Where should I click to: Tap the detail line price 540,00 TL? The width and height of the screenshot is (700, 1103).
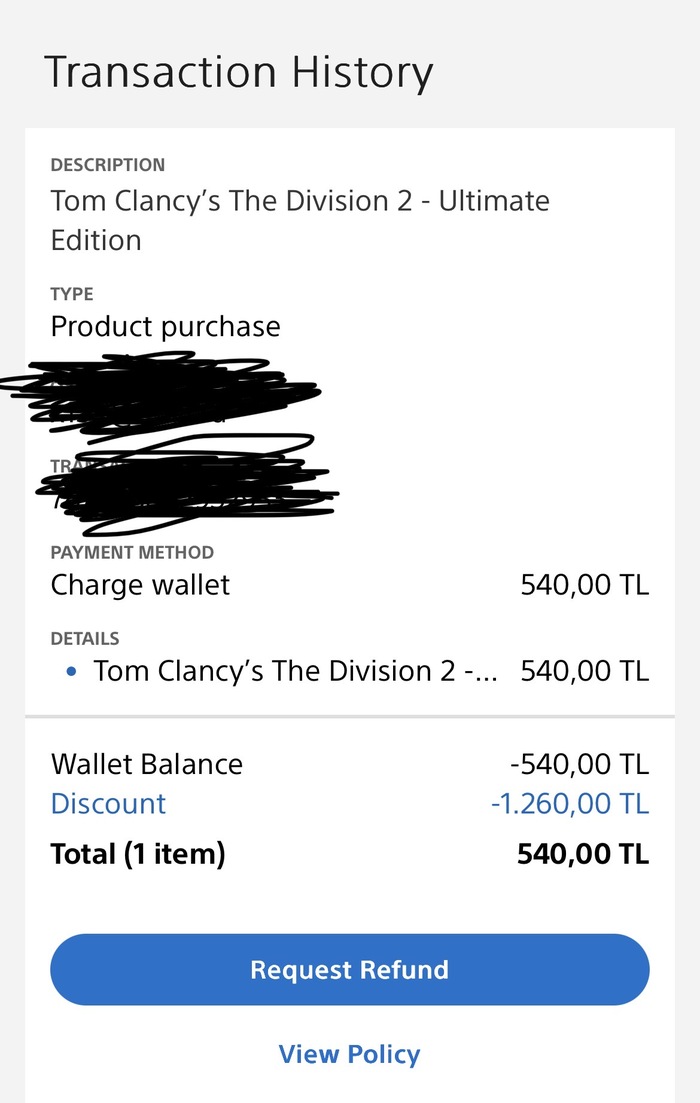pos(585,671)
